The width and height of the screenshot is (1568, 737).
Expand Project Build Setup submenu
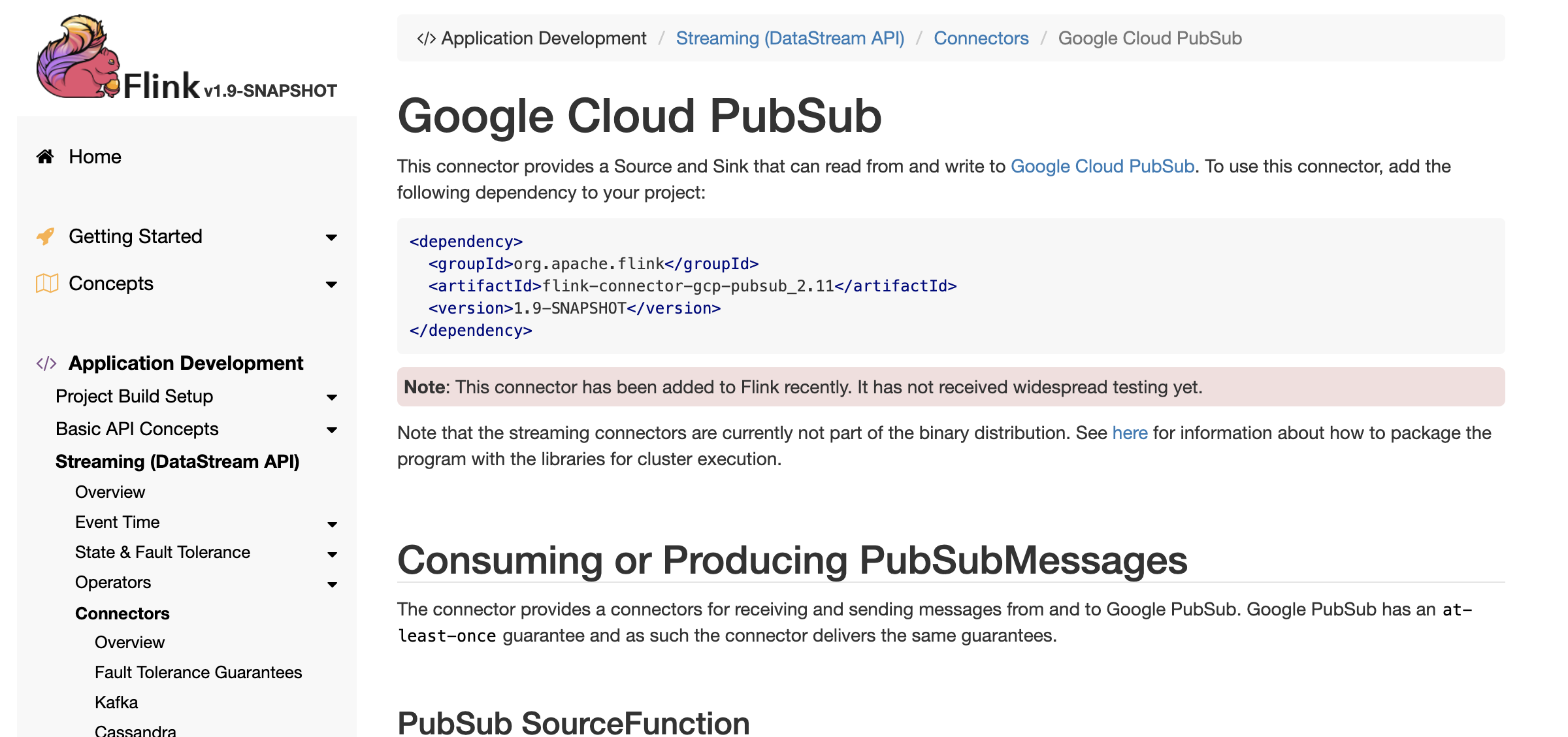[331, 397]
